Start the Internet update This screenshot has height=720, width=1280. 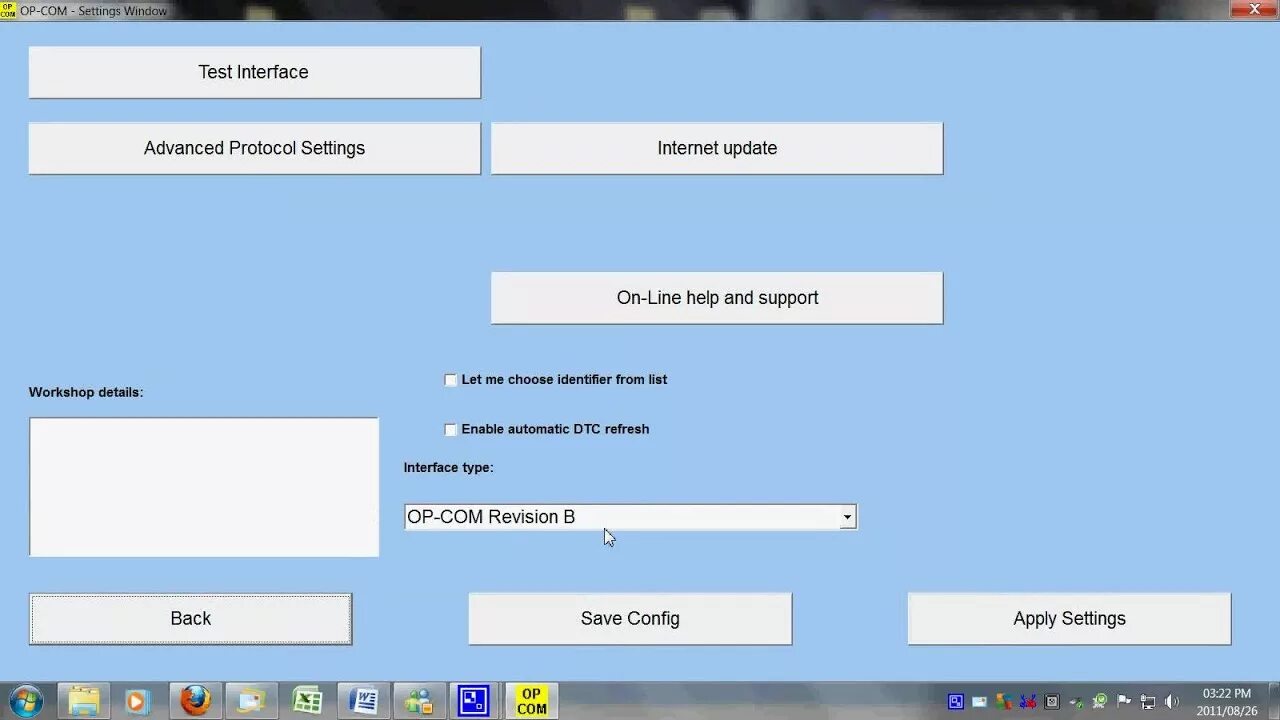tap(717, 148)
